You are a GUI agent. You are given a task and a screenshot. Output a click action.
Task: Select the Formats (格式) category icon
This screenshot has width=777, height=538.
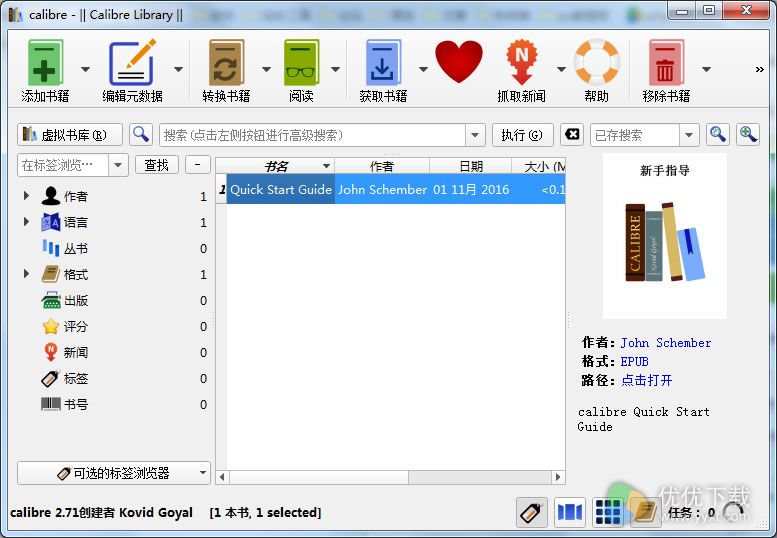51,274
